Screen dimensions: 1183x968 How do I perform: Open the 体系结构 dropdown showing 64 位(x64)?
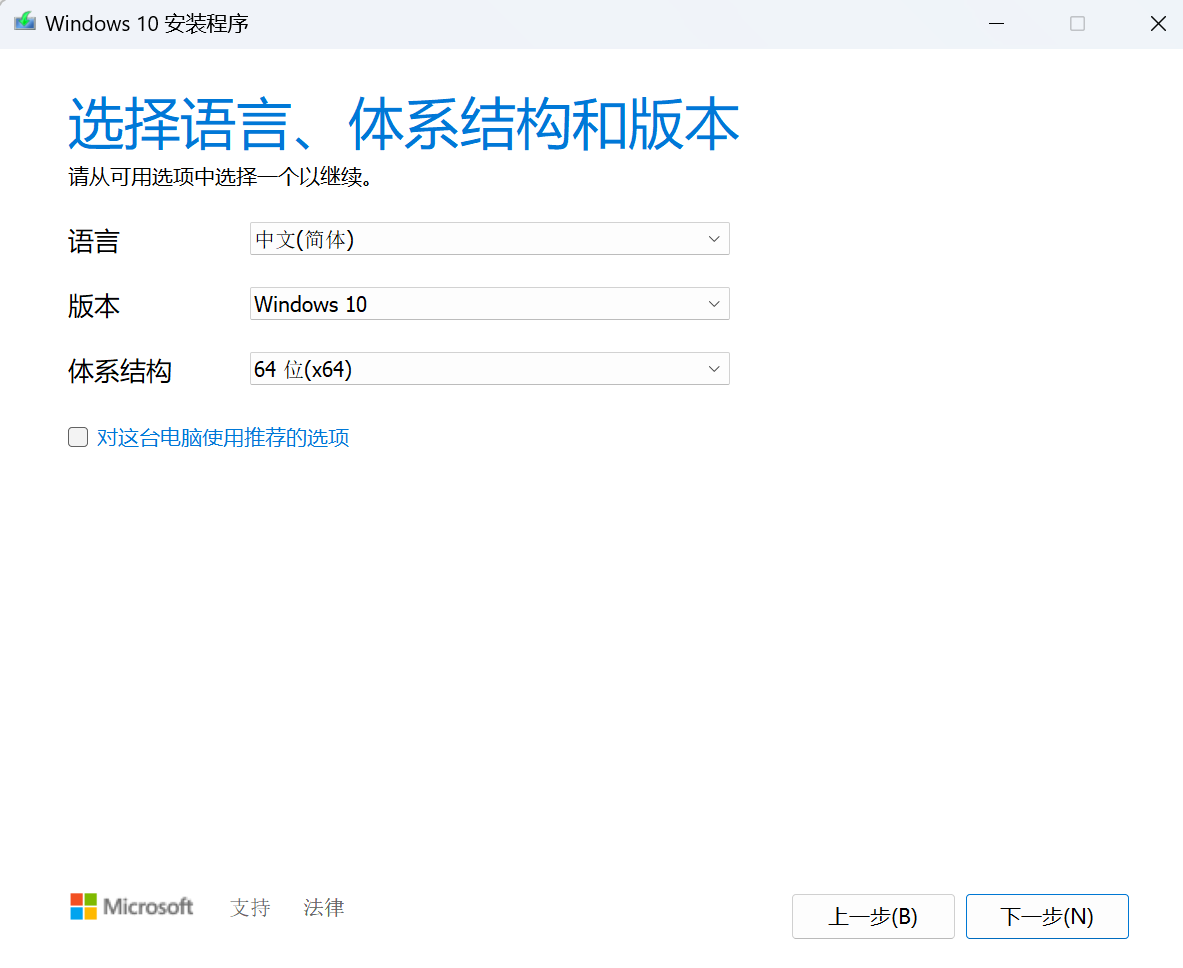pos(490,368)
